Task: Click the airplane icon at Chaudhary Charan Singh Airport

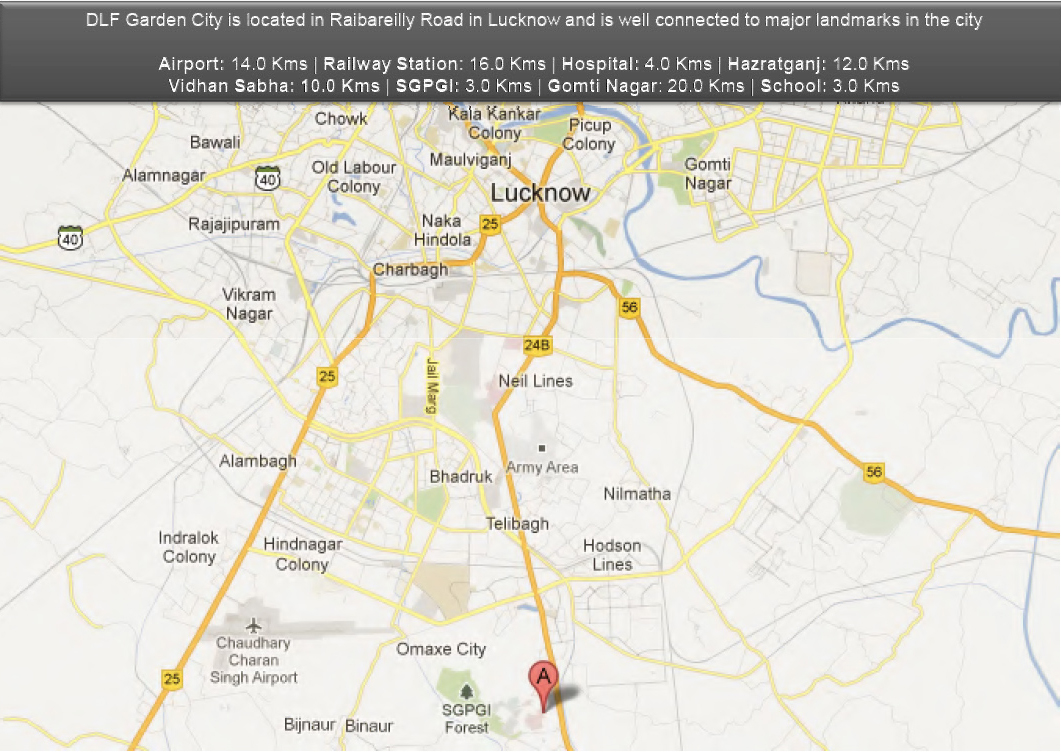Action: click(254, 626)
